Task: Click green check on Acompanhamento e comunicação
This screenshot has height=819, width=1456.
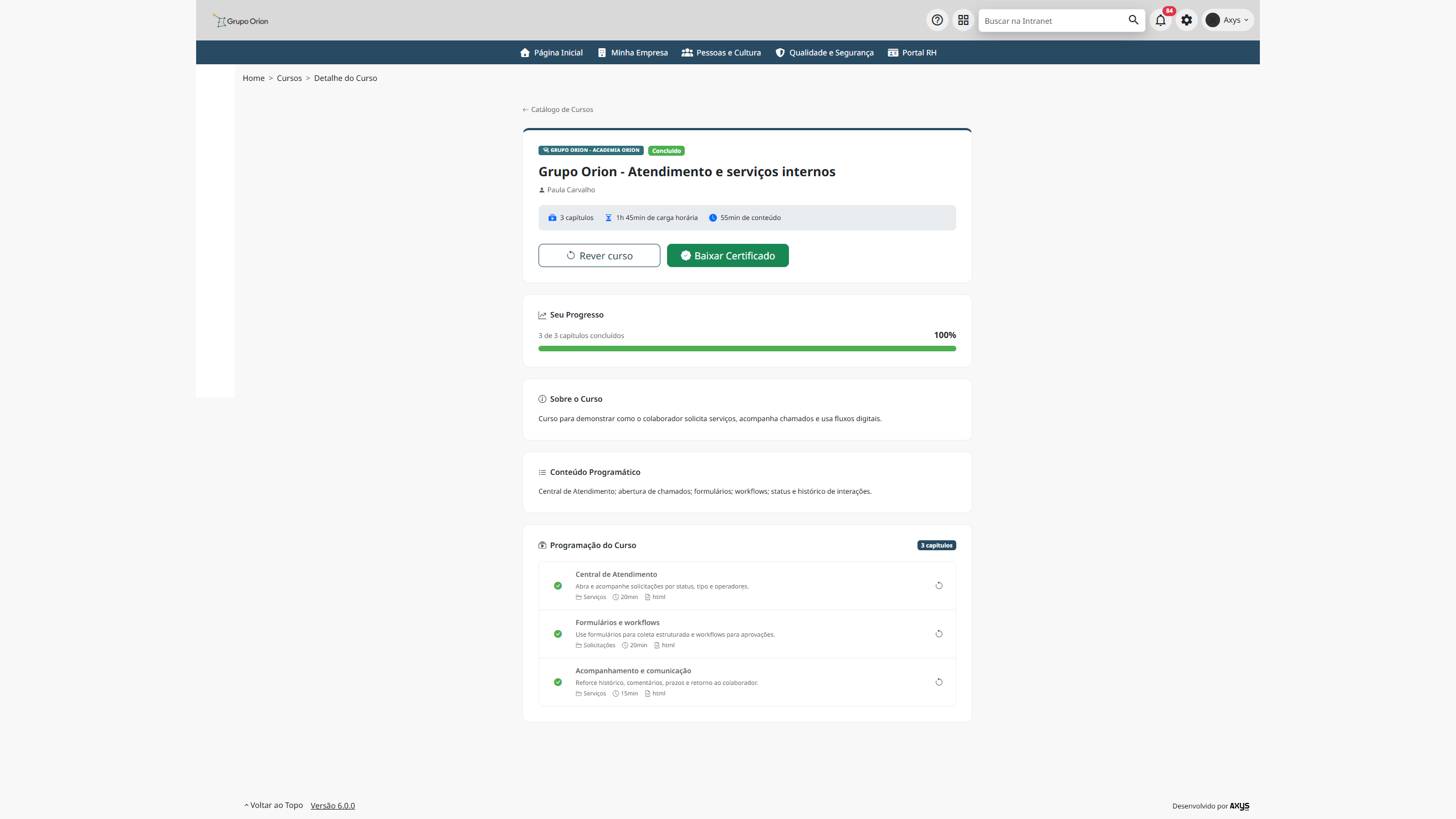Action: pyautogui.click(x=558, y=682)
